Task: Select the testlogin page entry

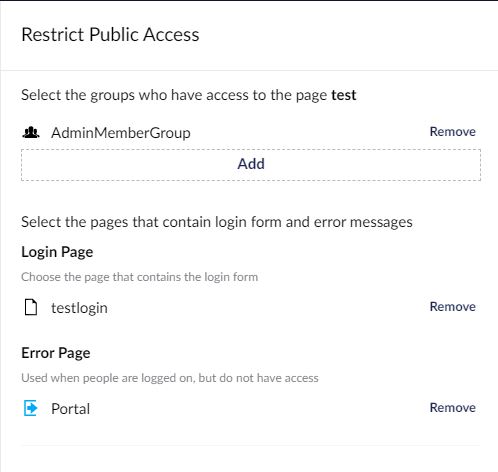Action: tap(79, 308)
